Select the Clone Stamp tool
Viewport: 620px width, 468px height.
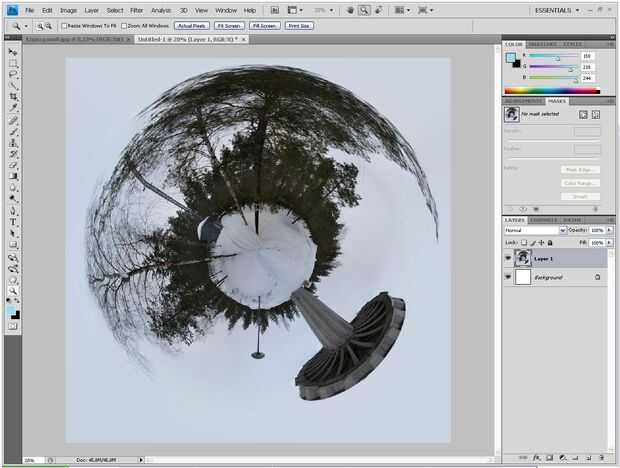click(x=13, y=142)
